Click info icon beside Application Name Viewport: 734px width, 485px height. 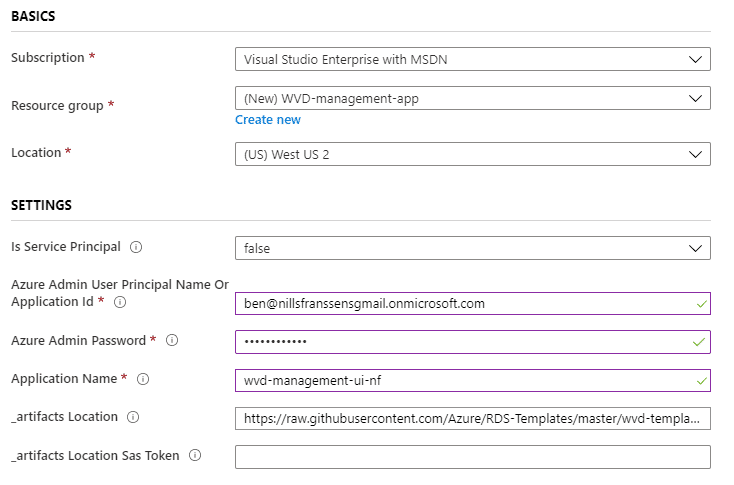pyautogui.click(x=143, y=379)
